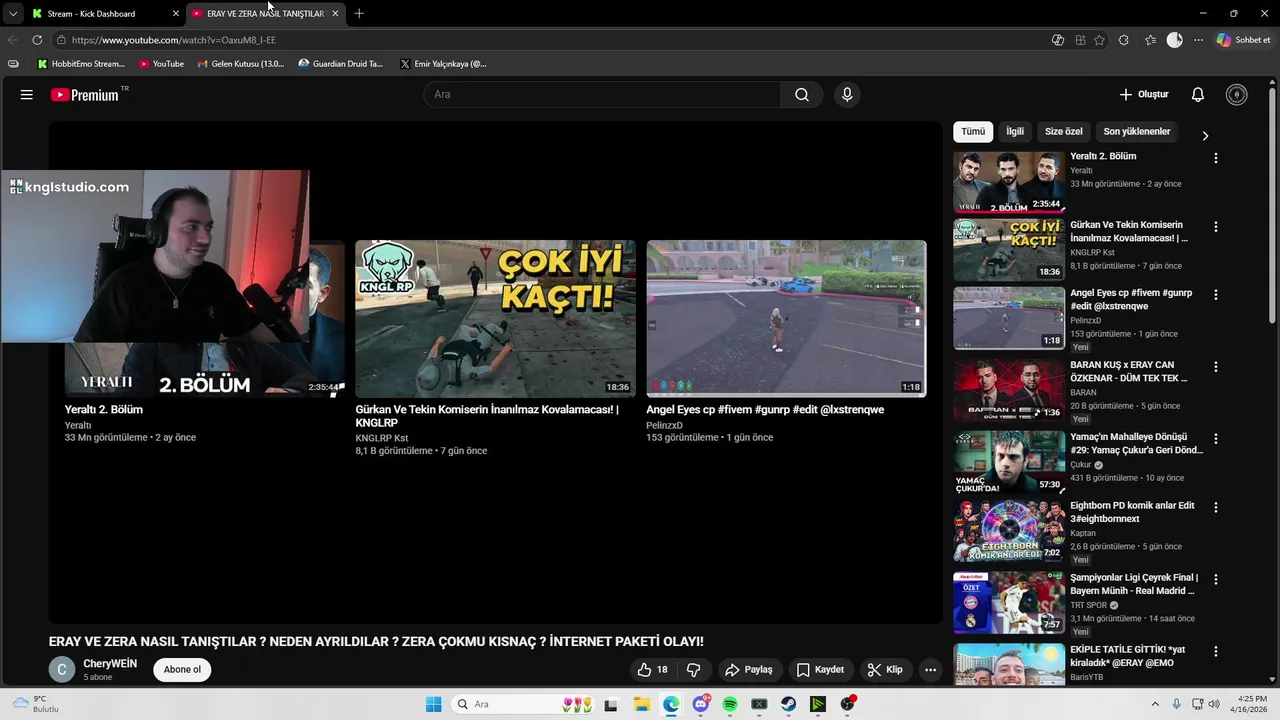Viewport: 1280px width, 720px height.
Task: Dislike the video with thumbs down
Action: (x=693, y=670)
